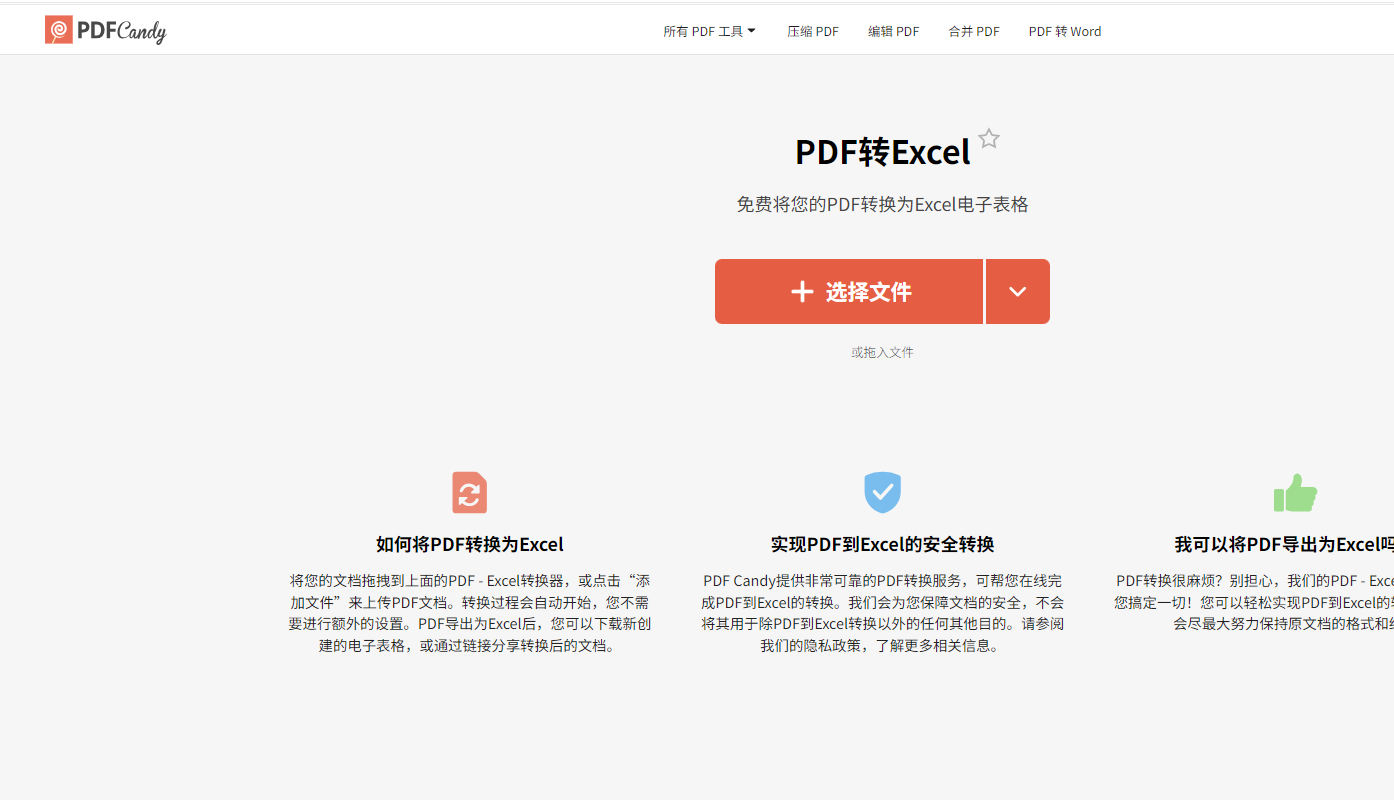Click the PDF转Excel page title
1394x800 pixels.
tap(882, 152)
